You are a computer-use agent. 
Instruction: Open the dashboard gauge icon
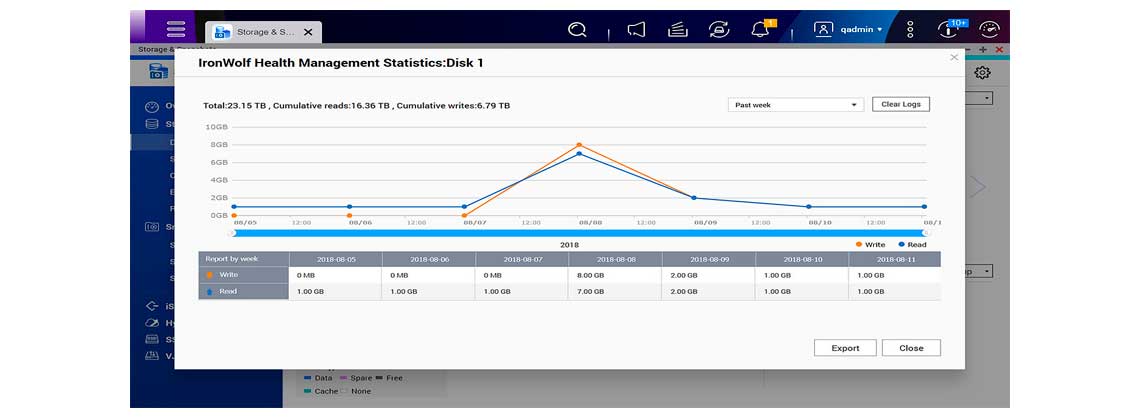pyautogui.click(x=989, y=30)
